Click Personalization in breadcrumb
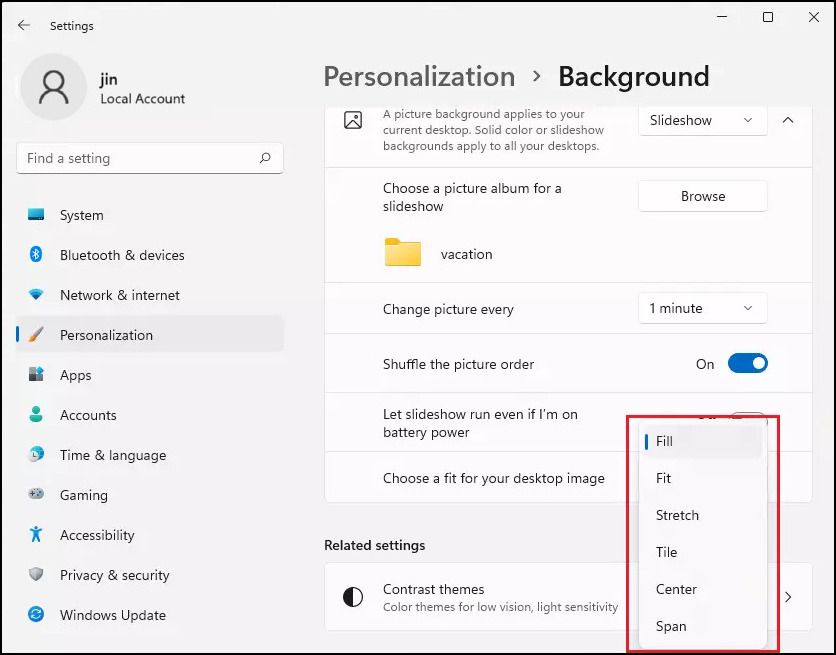The height and width of the screenshot is (655, 836). tap(419, 77)
